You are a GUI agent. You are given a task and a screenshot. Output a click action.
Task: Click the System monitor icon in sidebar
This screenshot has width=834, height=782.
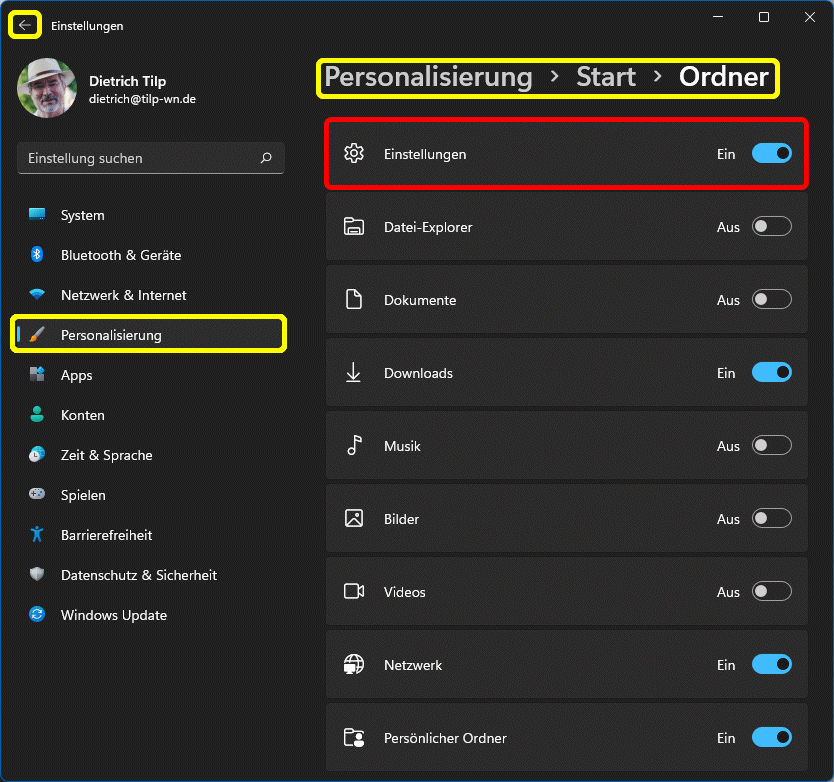37,215
